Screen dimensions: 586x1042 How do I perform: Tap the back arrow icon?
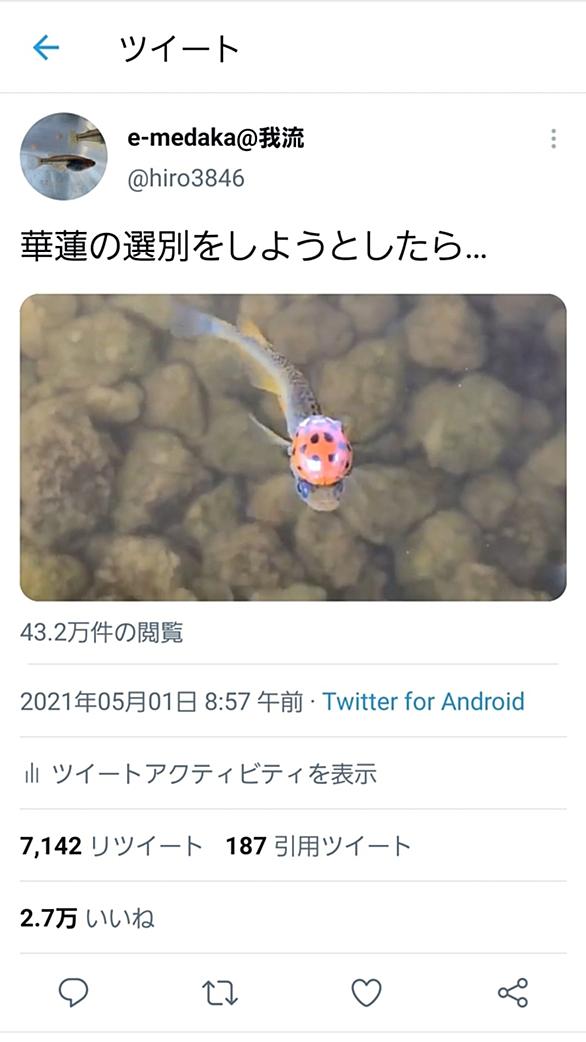(46, 48)
